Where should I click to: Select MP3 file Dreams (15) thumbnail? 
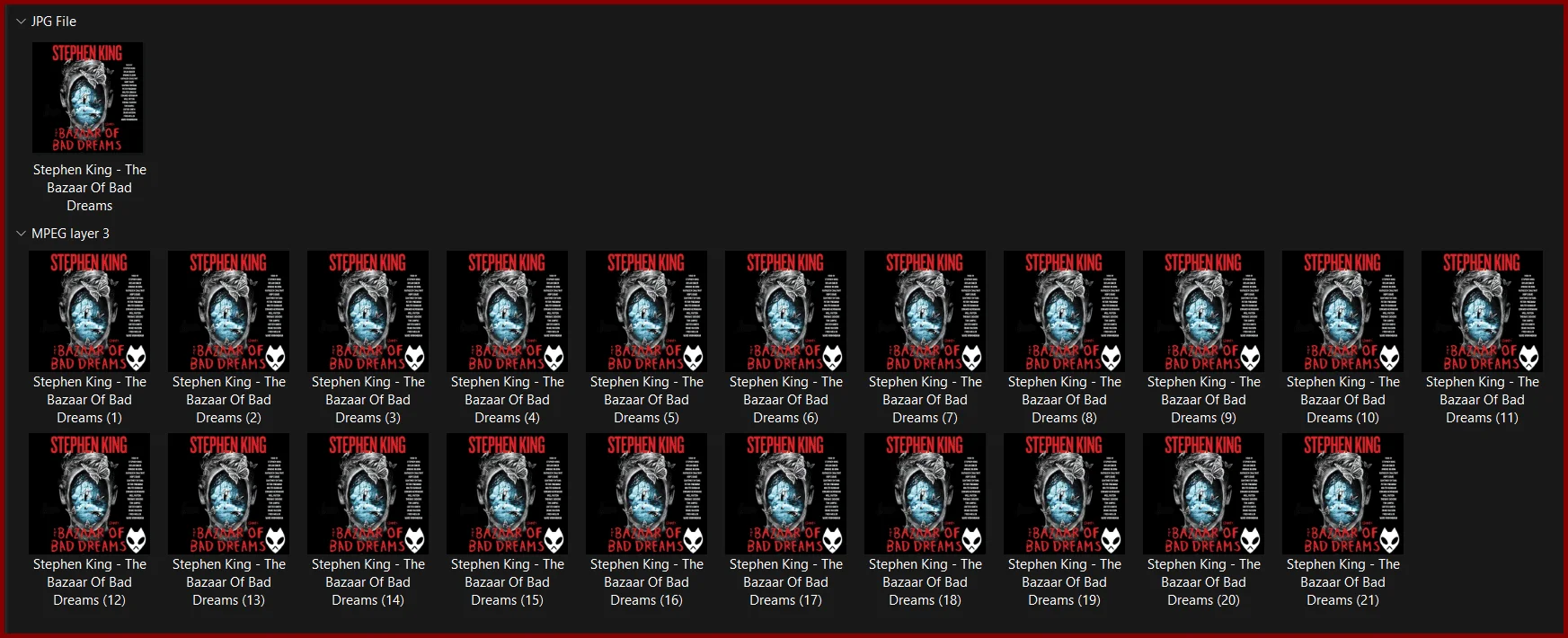click(x=507, y=493)
